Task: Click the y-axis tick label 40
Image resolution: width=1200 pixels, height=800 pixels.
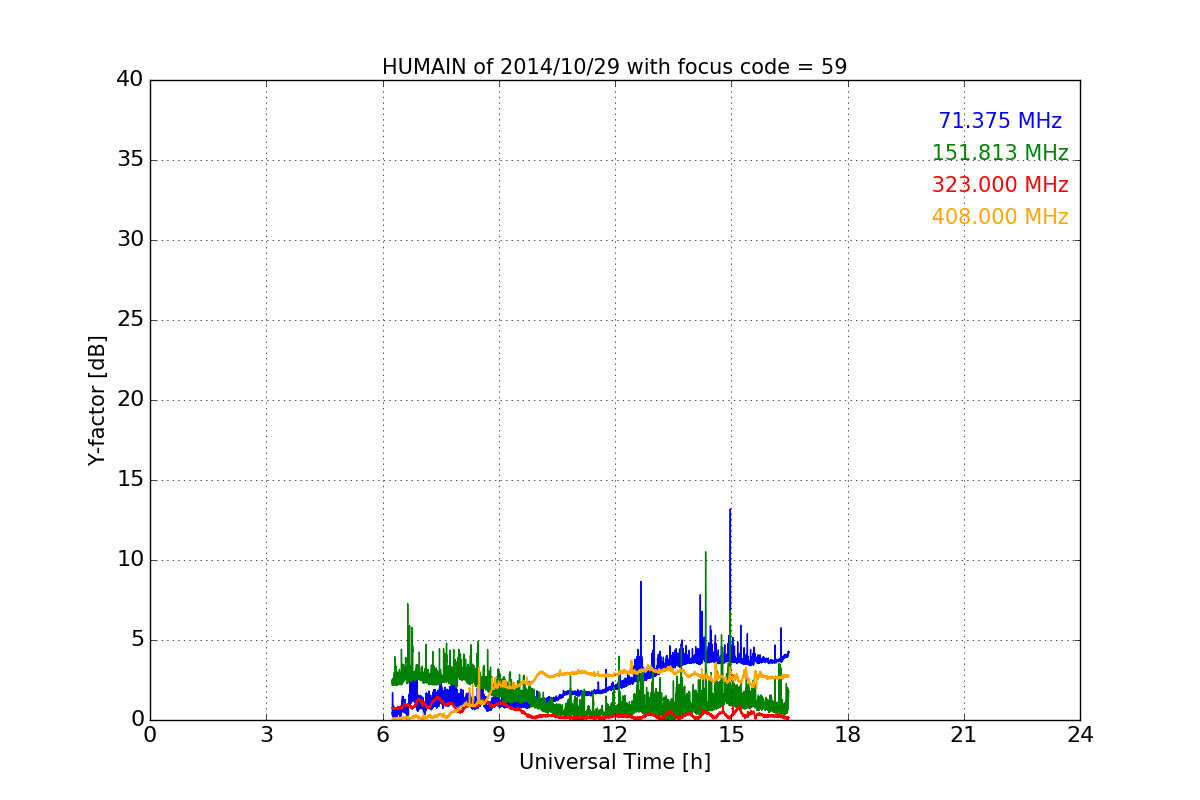Action: 130,80
